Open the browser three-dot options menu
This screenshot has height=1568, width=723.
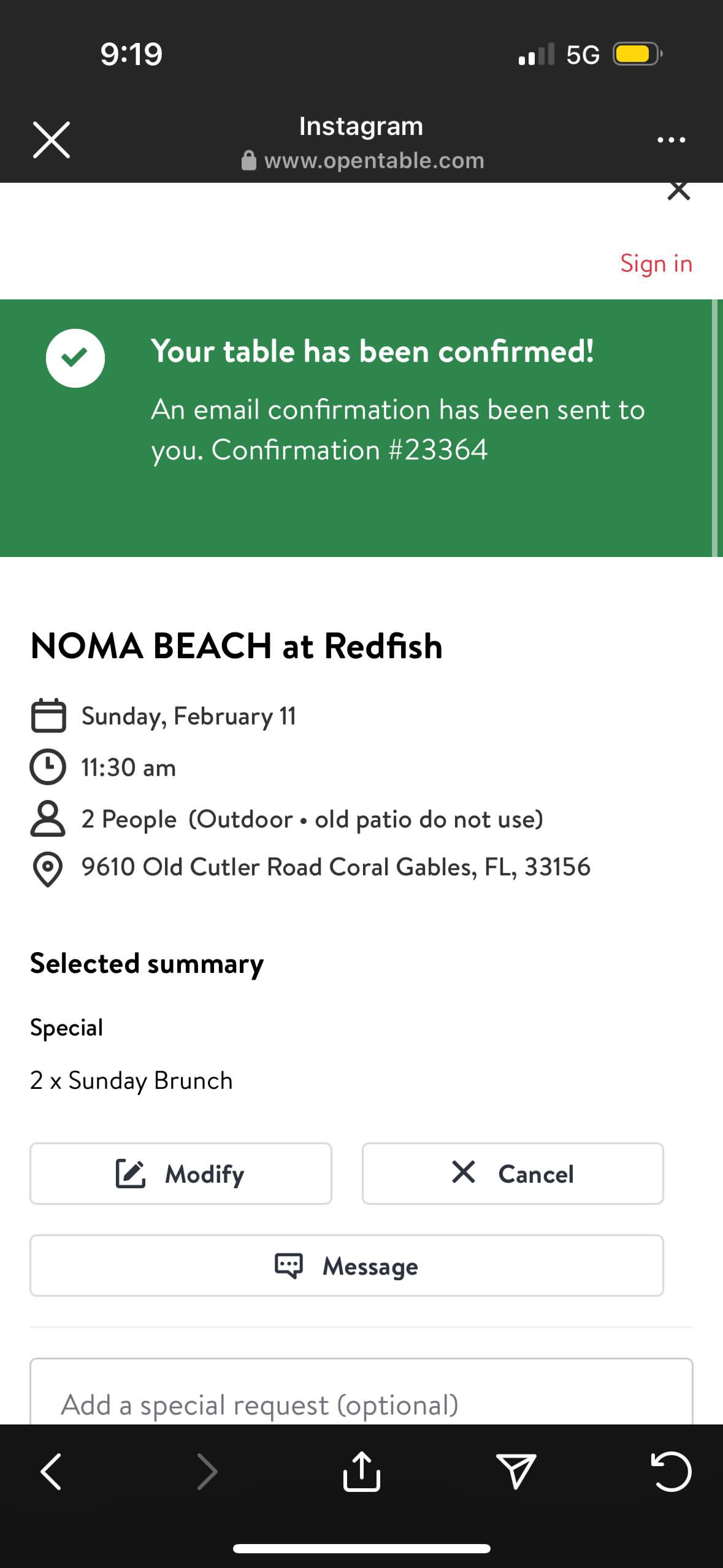pyautogui.click(x=671, y=140)
